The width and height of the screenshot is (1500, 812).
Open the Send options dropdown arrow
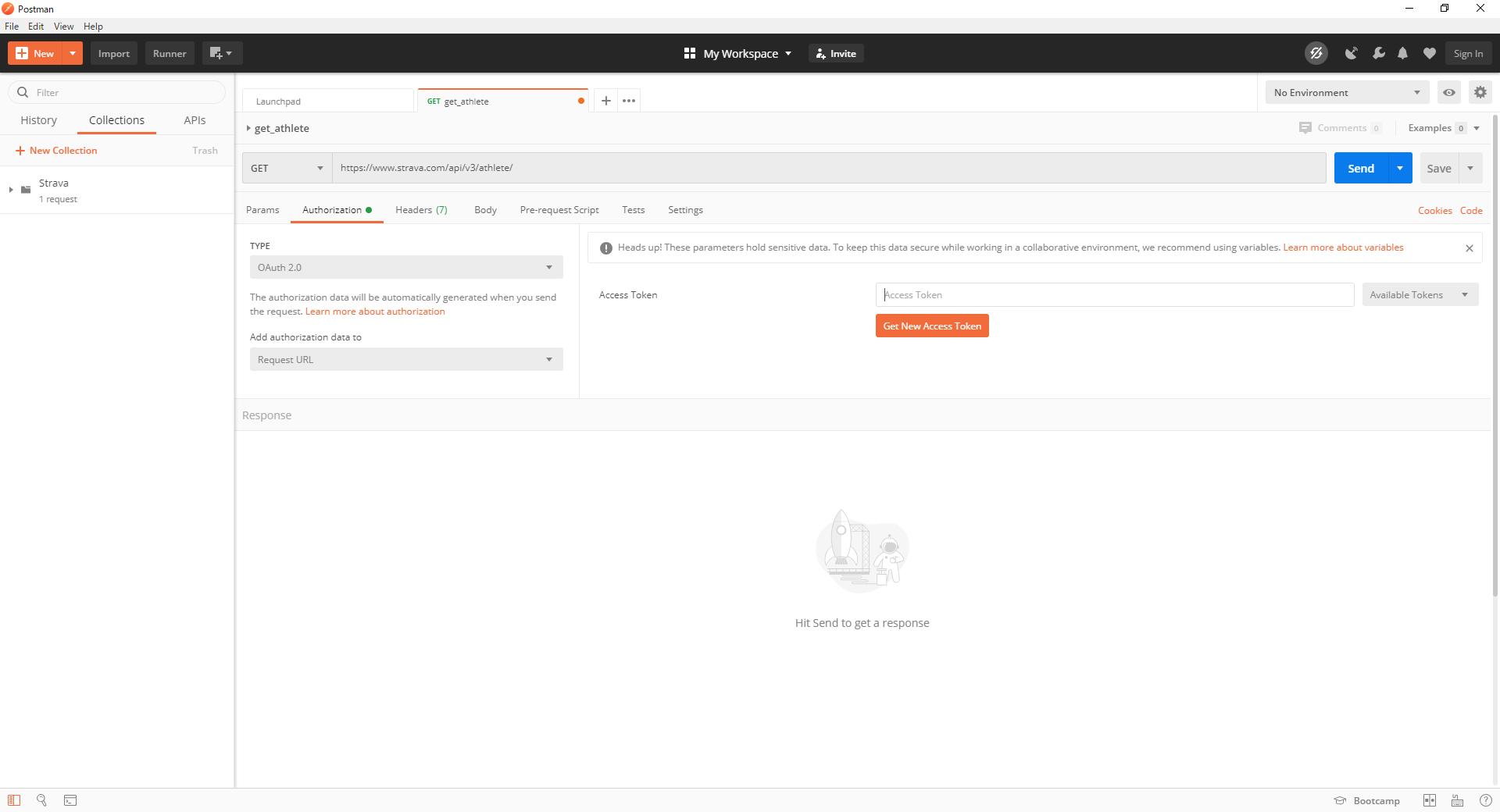(1400, 168)
